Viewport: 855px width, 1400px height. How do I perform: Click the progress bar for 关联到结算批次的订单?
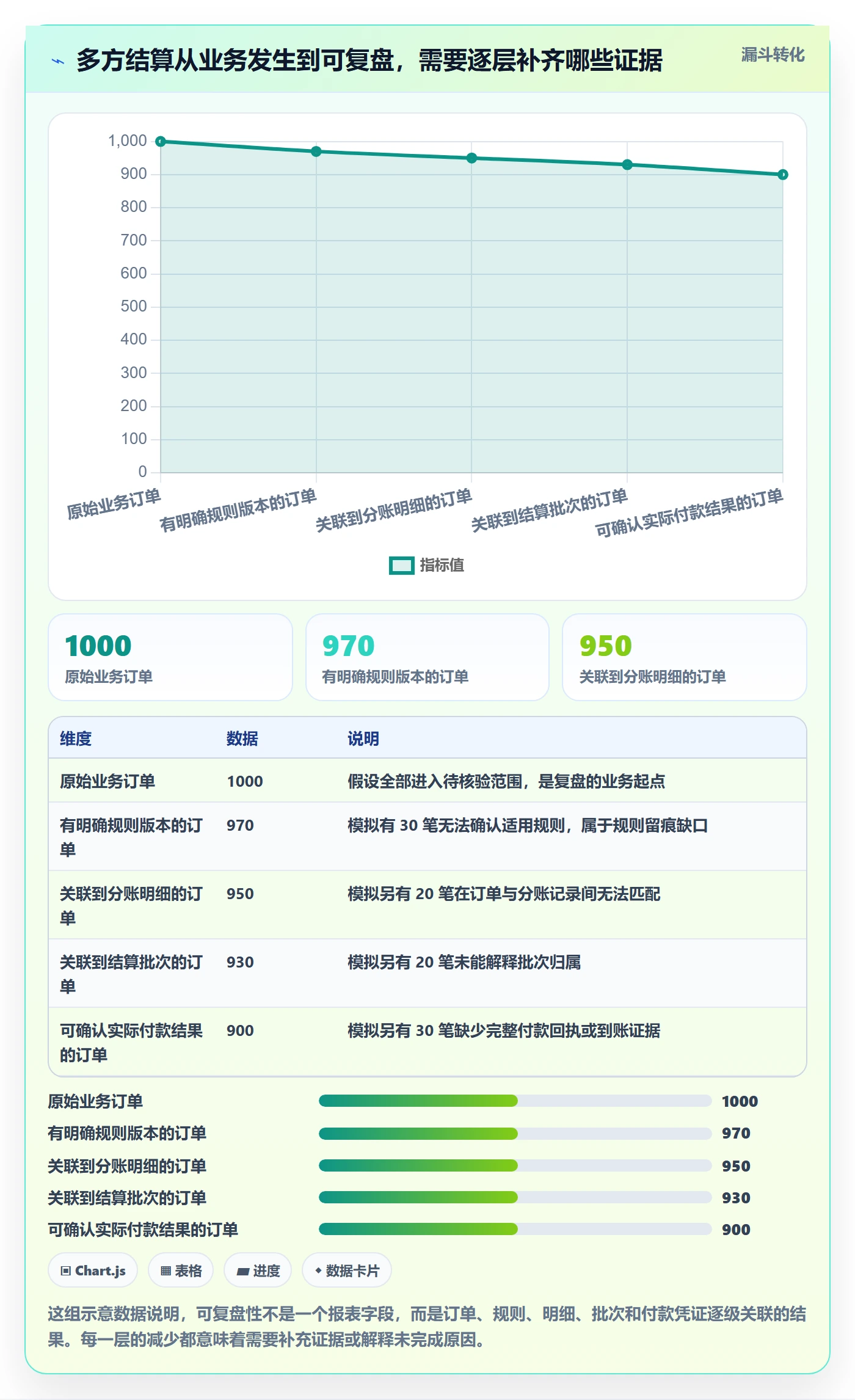click(x=515, y=1198)
